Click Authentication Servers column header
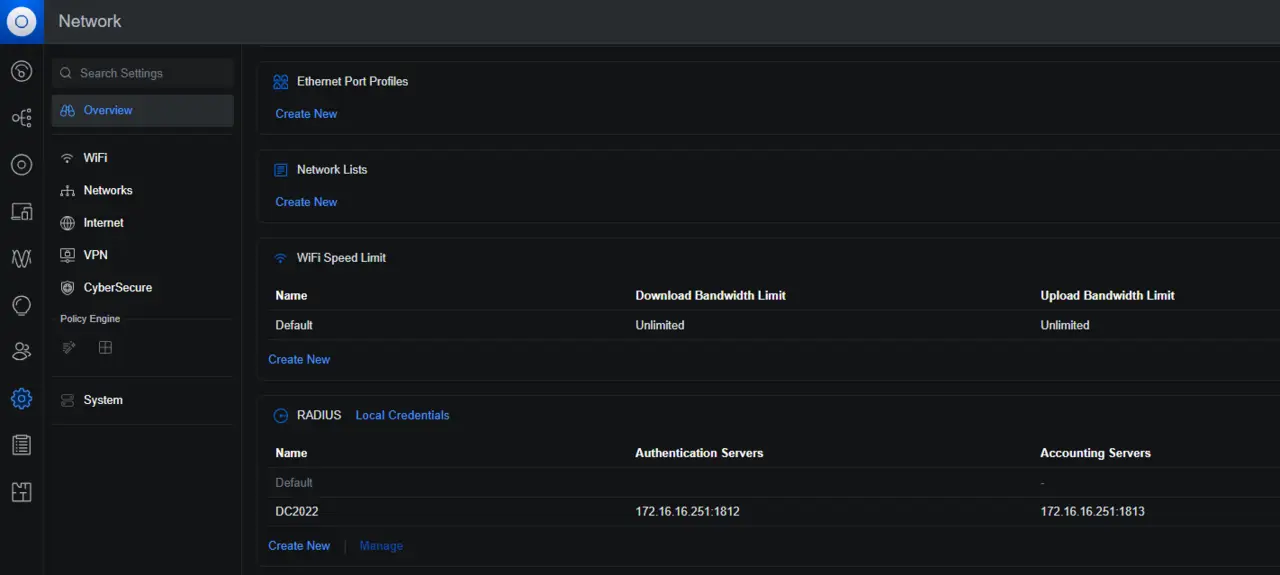Image resolution: width=1280 pixels, height=575 pixels. point(699,453)
